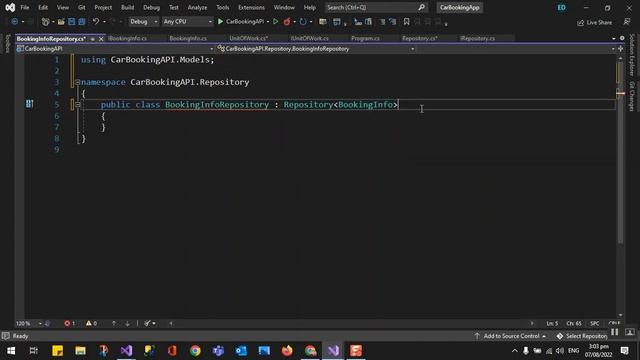Open the Test menu
Viewport: 640px width, 360px height.
pyautogui.click(x=173, y=7)
